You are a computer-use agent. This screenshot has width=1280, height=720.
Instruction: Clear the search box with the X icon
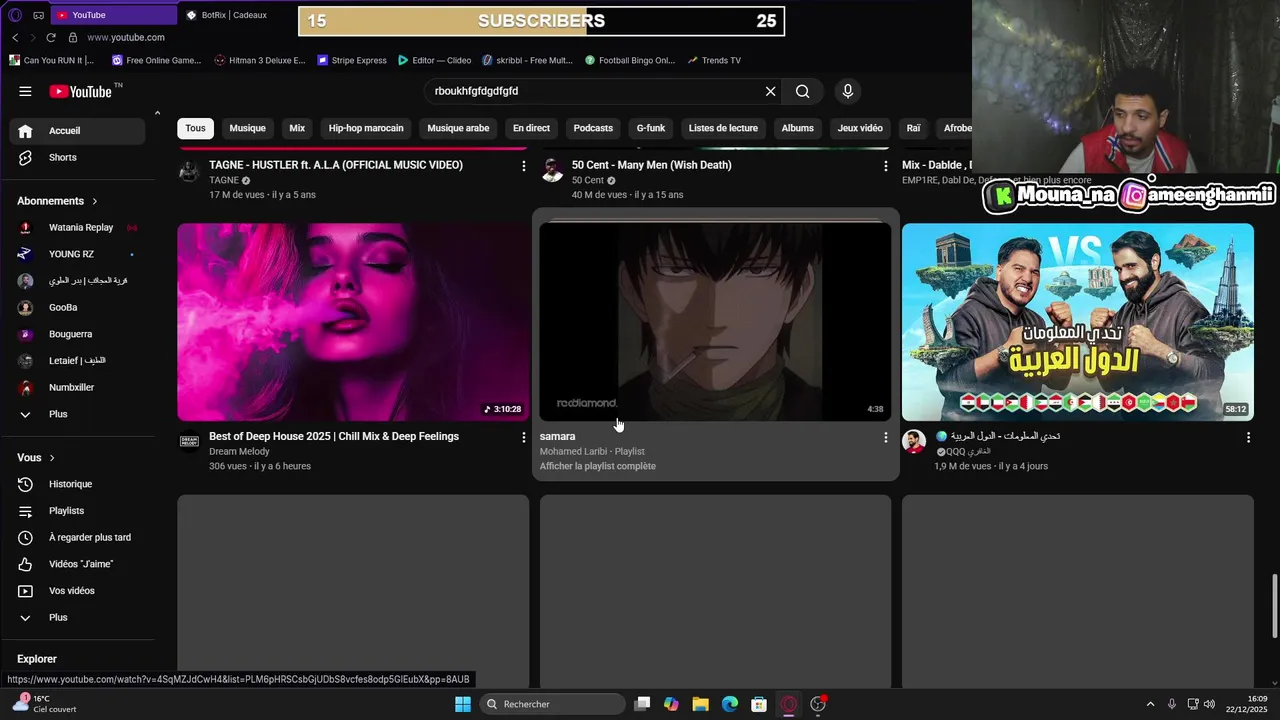[770, 91]
